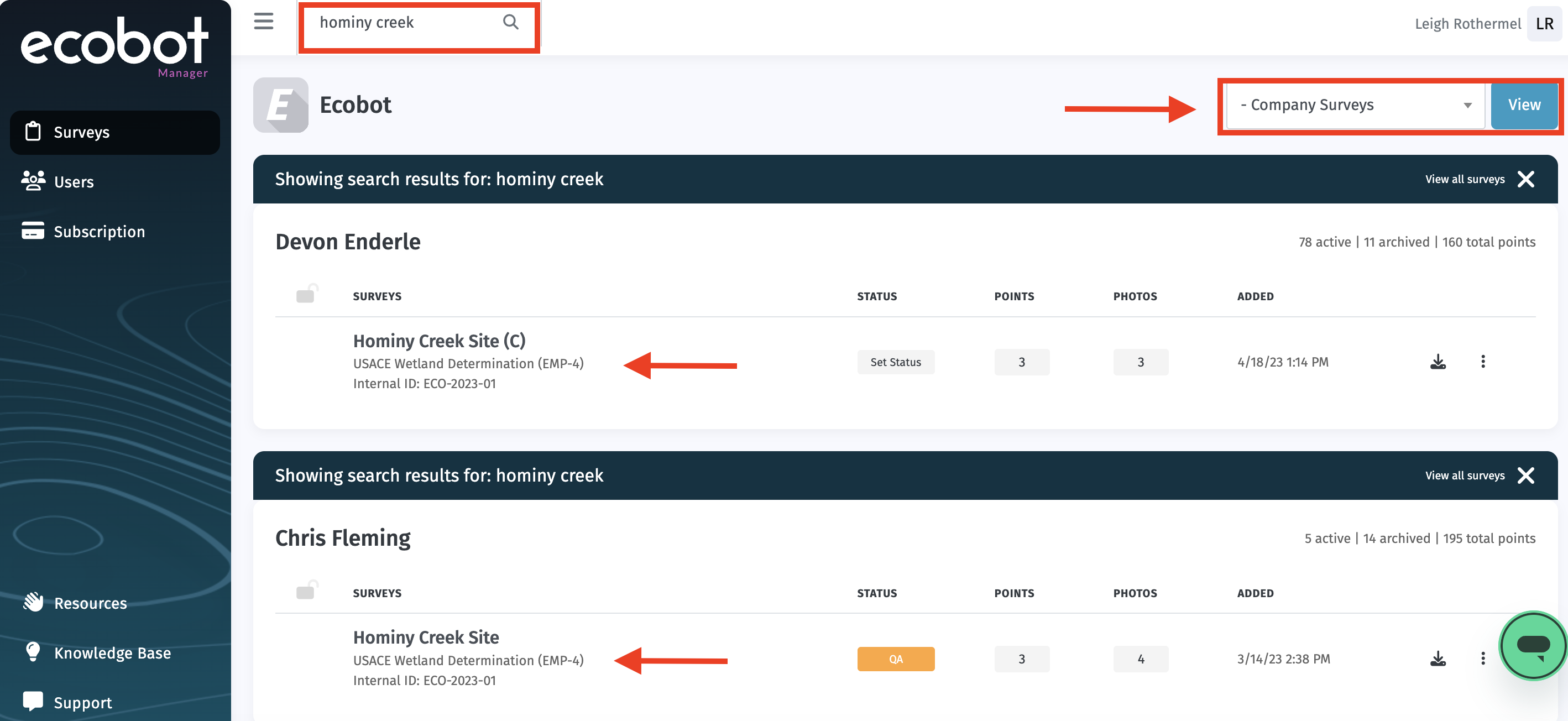Viewport: 1568px width, 721px height.
Task: Download Chris Fleming's Hominy Creek Site survey
Action: (1438, 659)
